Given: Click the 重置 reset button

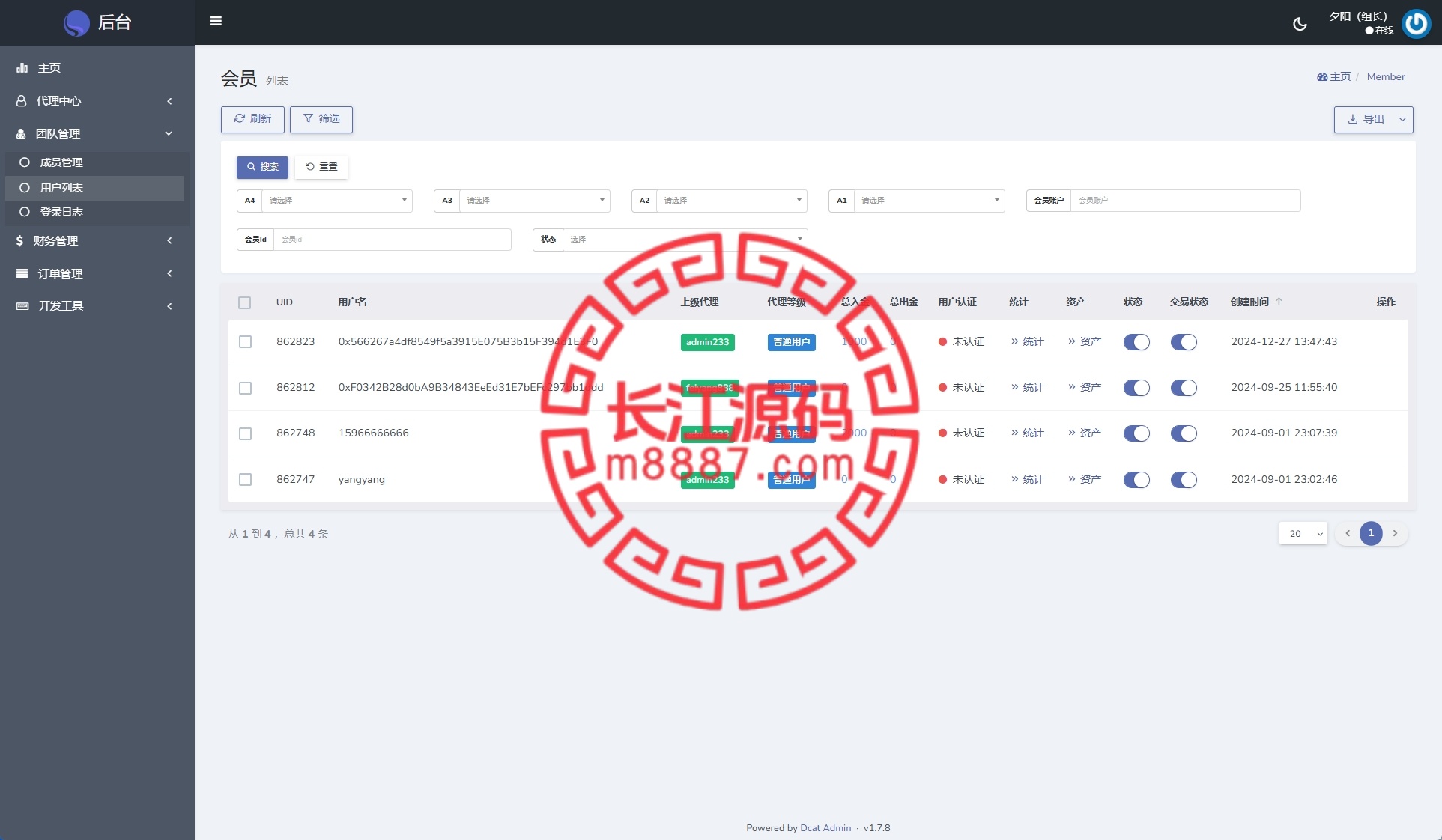Looking at the screenshot, I should [x=321, y=167].
